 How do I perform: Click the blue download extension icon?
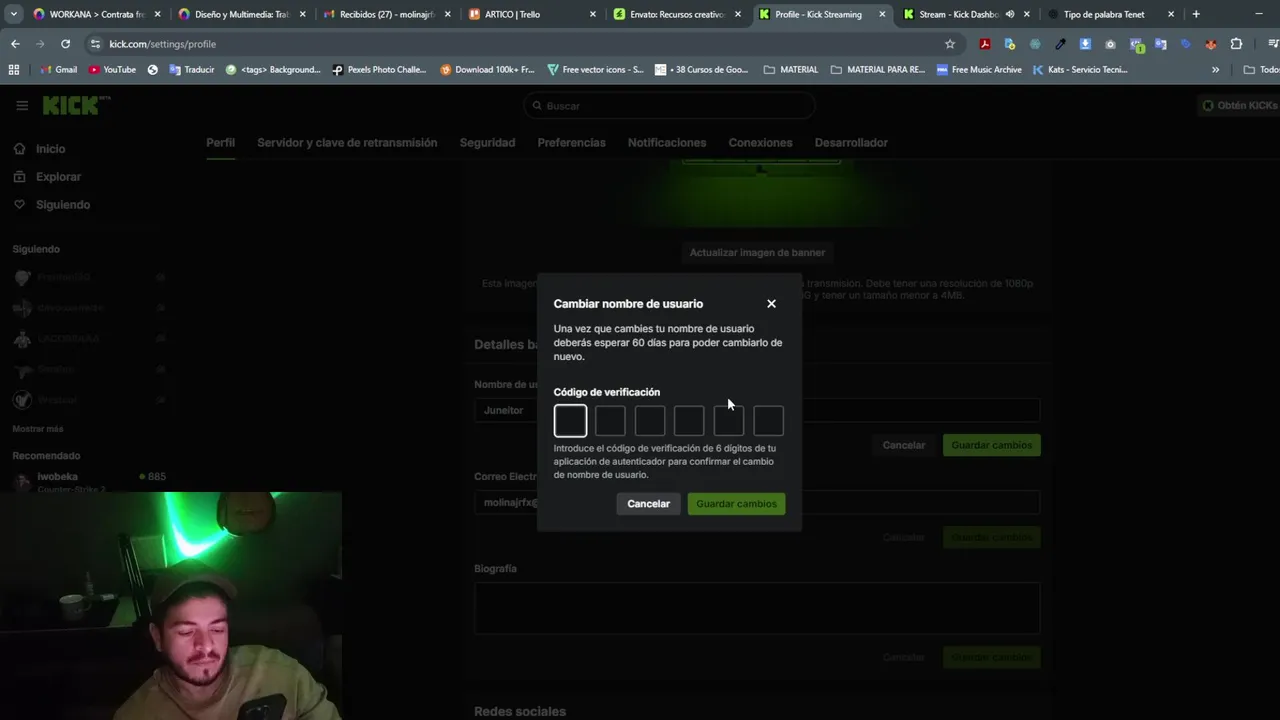[x=1085, y=44]
